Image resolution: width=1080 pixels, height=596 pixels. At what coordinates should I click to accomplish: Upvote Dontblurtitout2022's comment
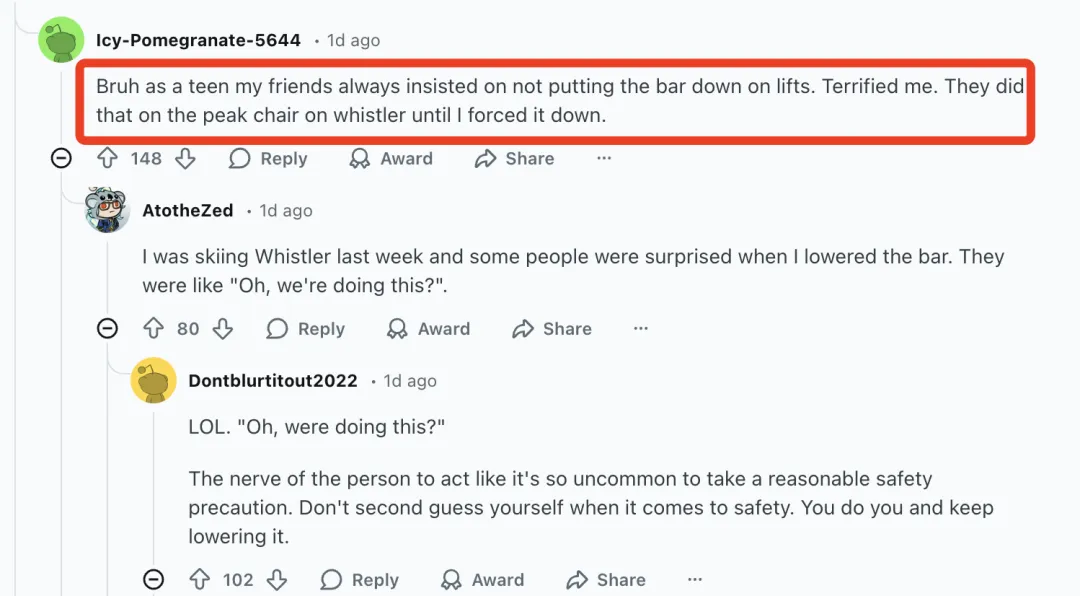[200, 580]
